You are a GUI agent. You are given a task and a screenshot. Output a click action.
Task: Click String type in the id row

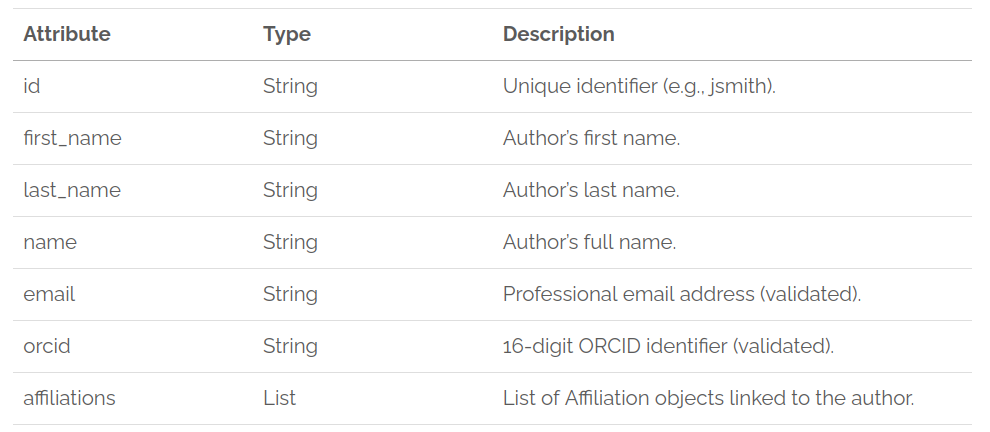(x=290, y=86)
